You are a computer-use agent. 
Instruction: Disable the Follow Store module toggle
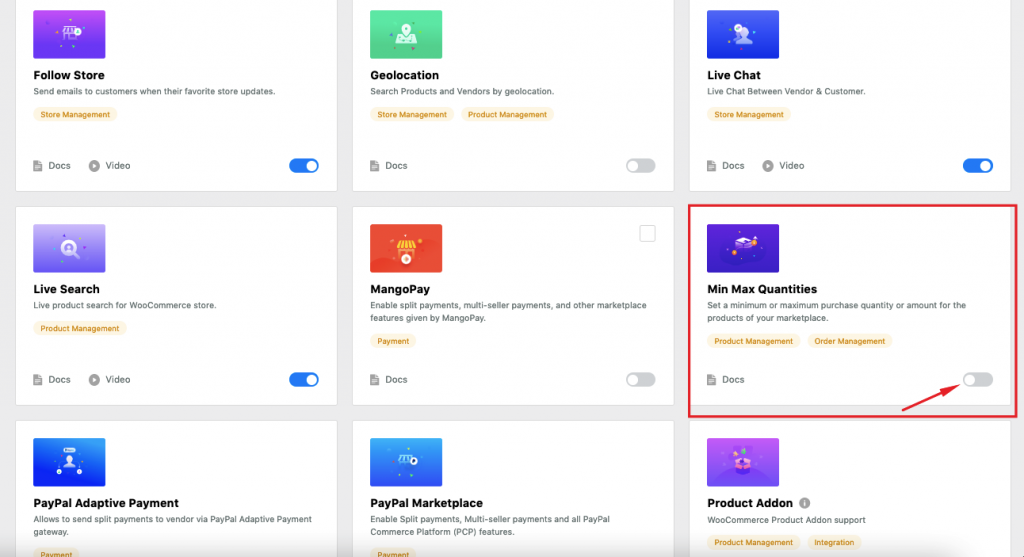click(x=304, y=166)
